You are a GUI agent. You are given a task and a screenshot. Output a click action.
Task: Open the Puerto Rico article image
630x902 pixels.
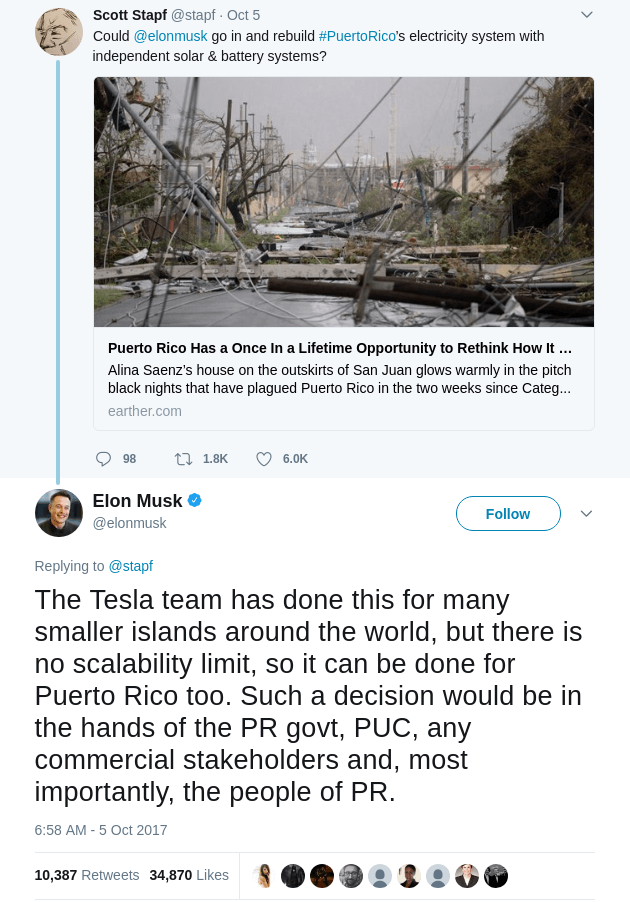pyautogui.click(x=344, y=202)
